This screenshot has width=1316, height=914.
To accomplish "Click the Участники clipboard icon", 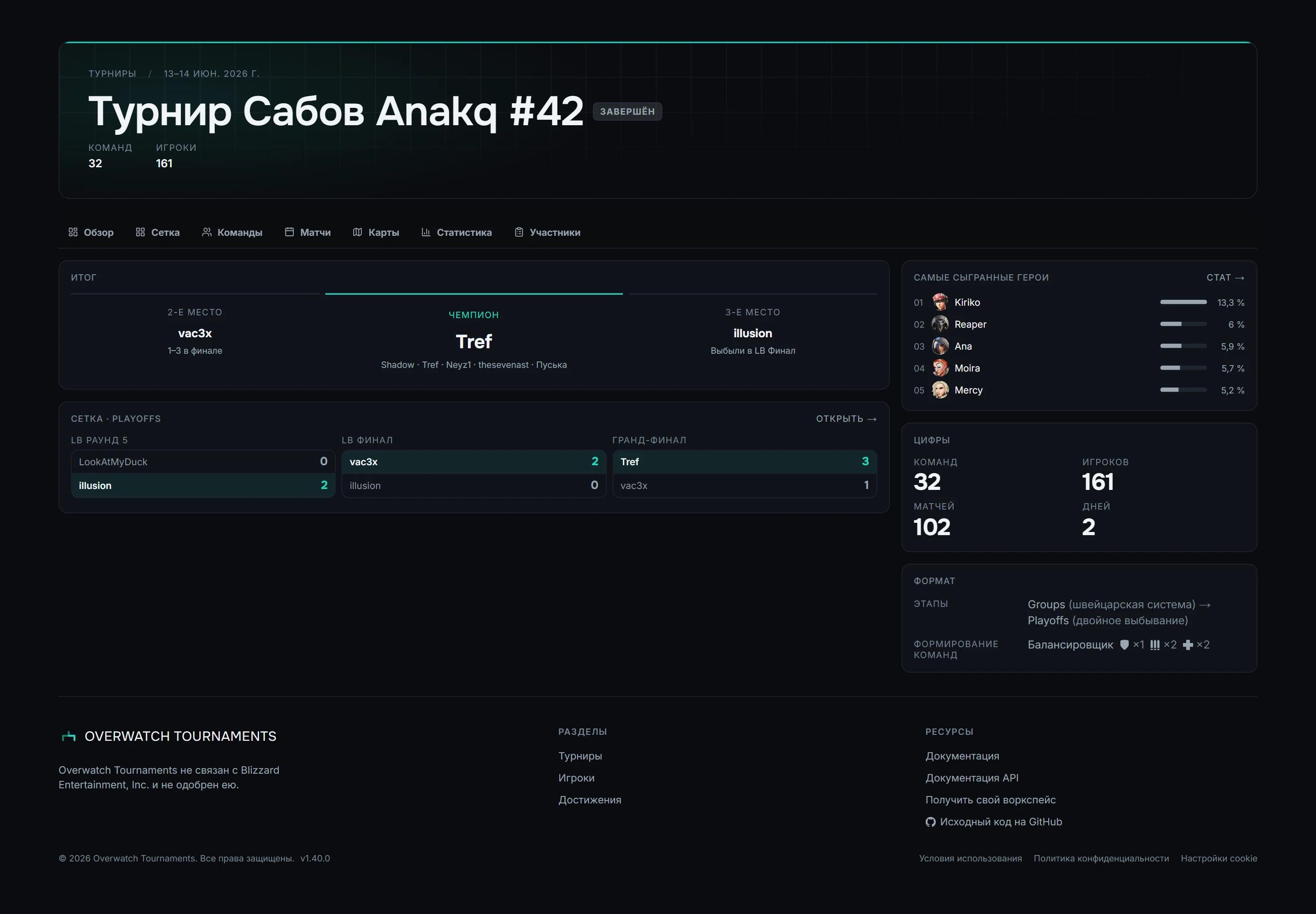I will (x=519, y=232).
